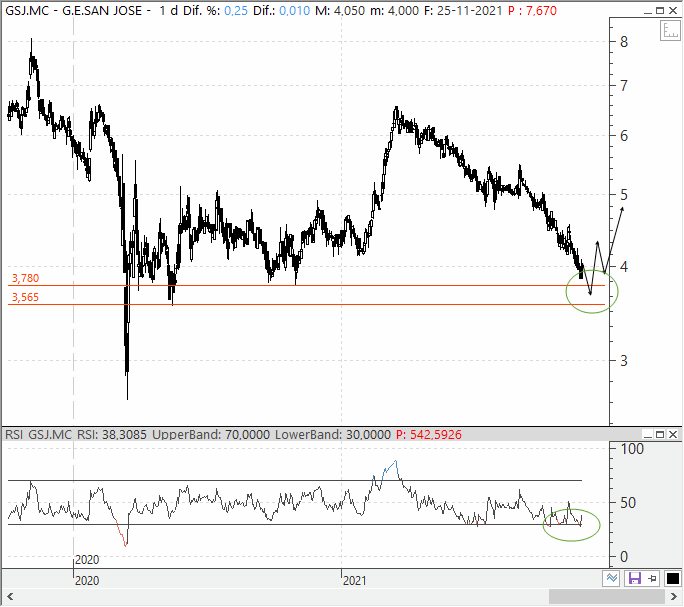Close the GSJ.MC price chart pane
Image resolution: width=684 pixels, height=607 pixels.
pos(673,10)
